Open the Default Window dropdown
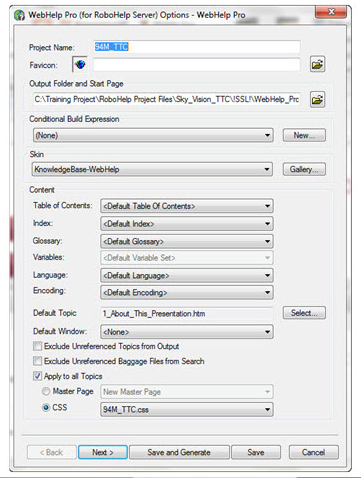 pyautogui.click(x=187, y=332)
